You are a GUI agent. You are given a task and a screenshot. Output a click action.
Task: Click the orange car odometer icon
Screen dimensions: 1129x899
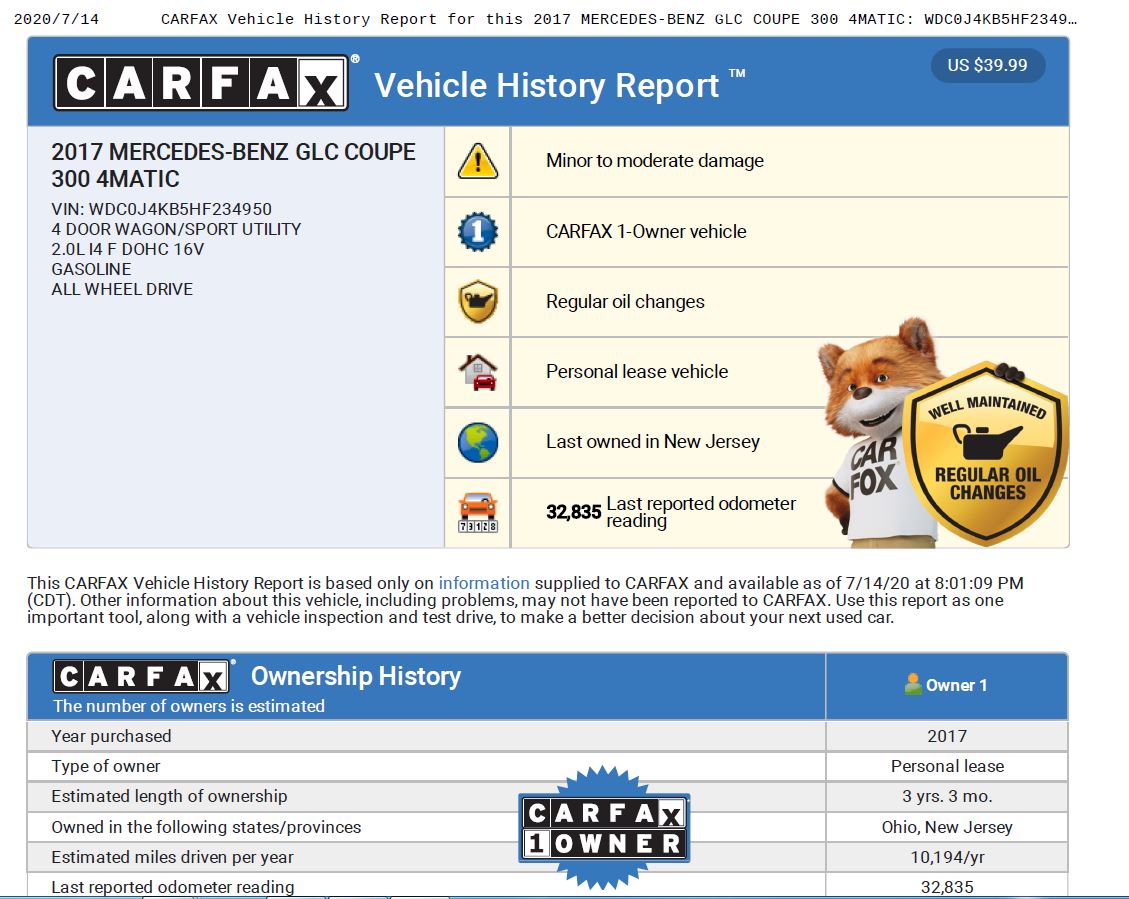pyautogui.click(x=477, y=512)
